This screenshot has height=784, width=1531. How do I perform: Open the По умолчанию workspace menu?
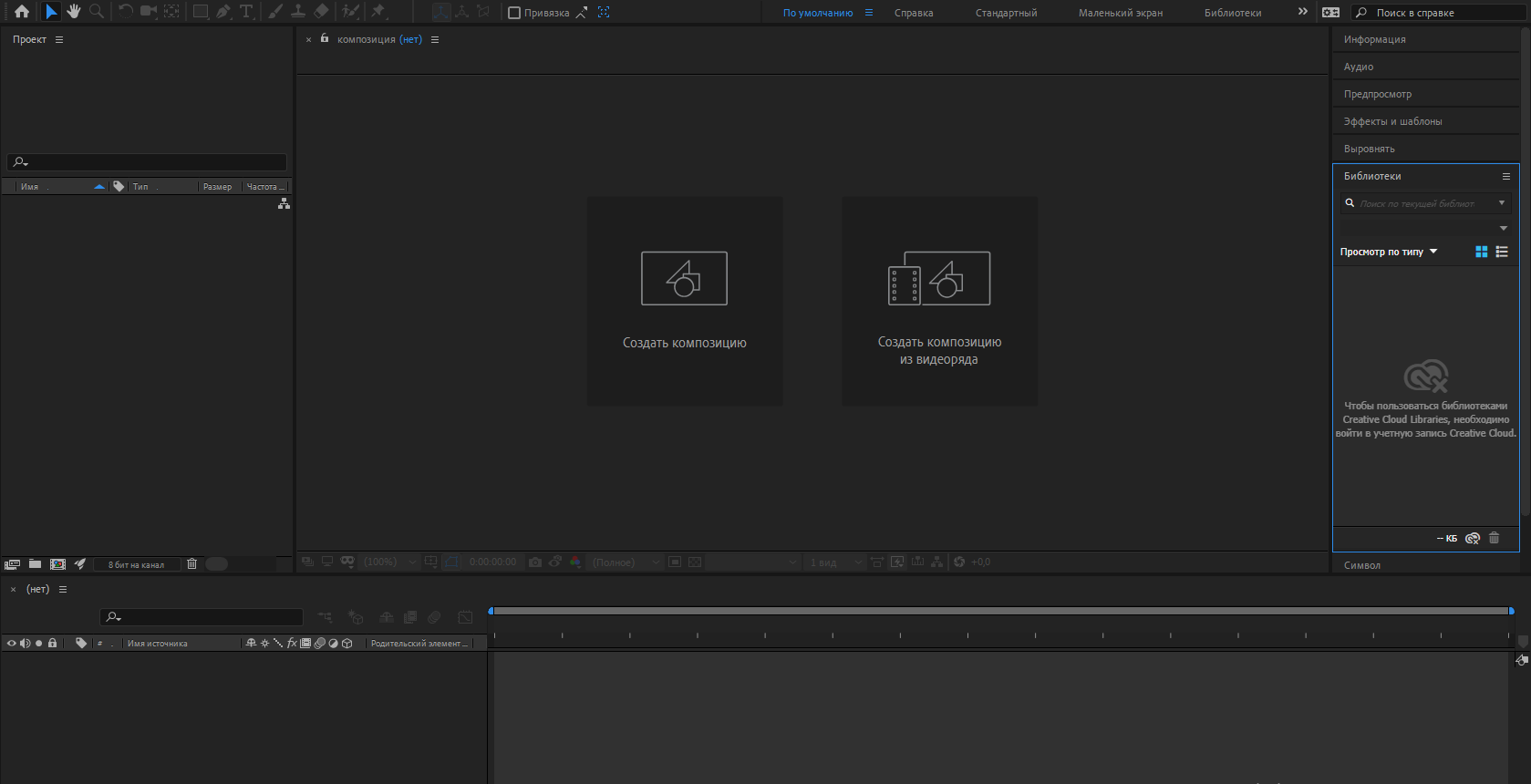point(869,13)
